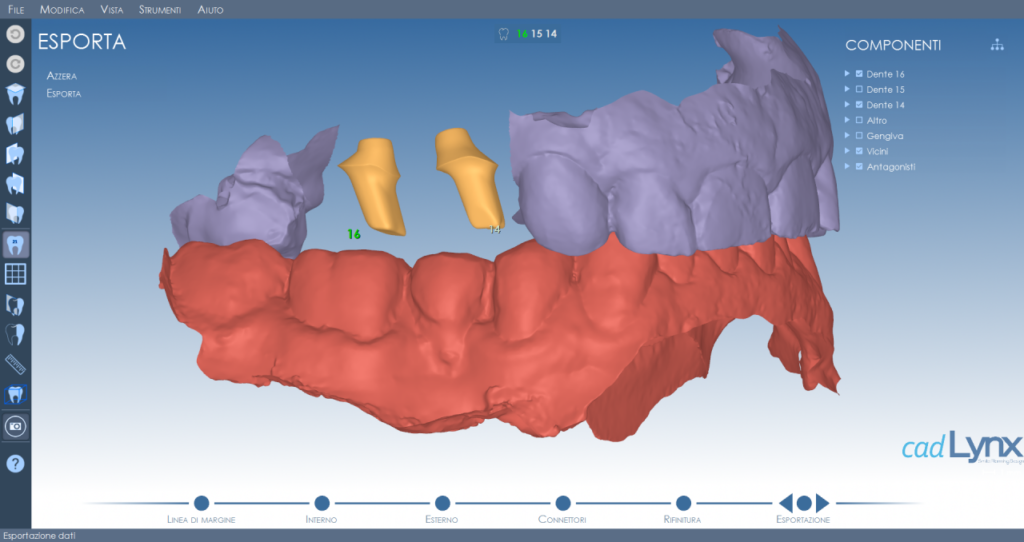The image size is (1024, 542).
Task: Expand the Altro component arrow
Action: pos(847,120)
